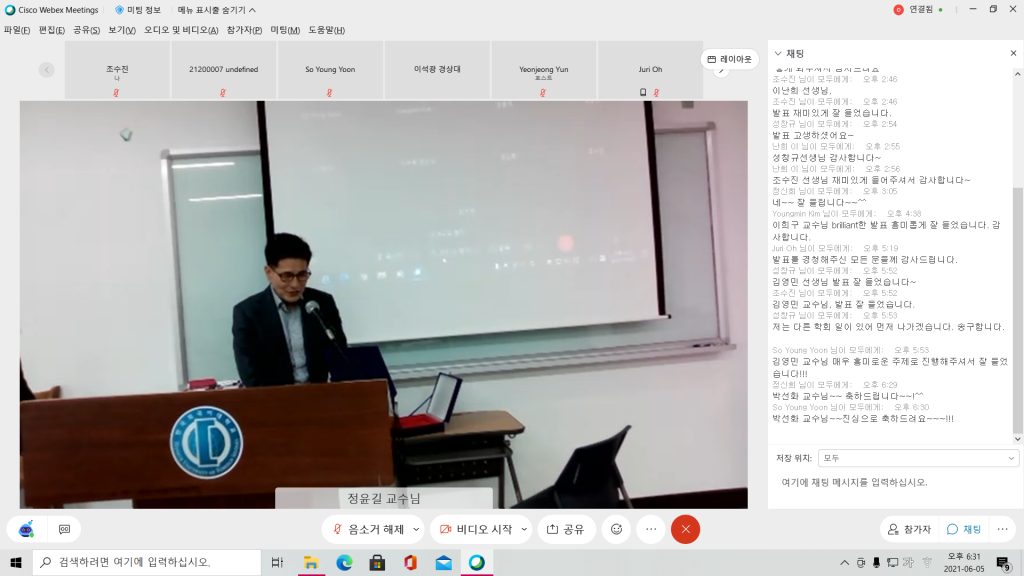
Task: Toggle the 채팅 chat panel button
Action: (x=965, y=529)
